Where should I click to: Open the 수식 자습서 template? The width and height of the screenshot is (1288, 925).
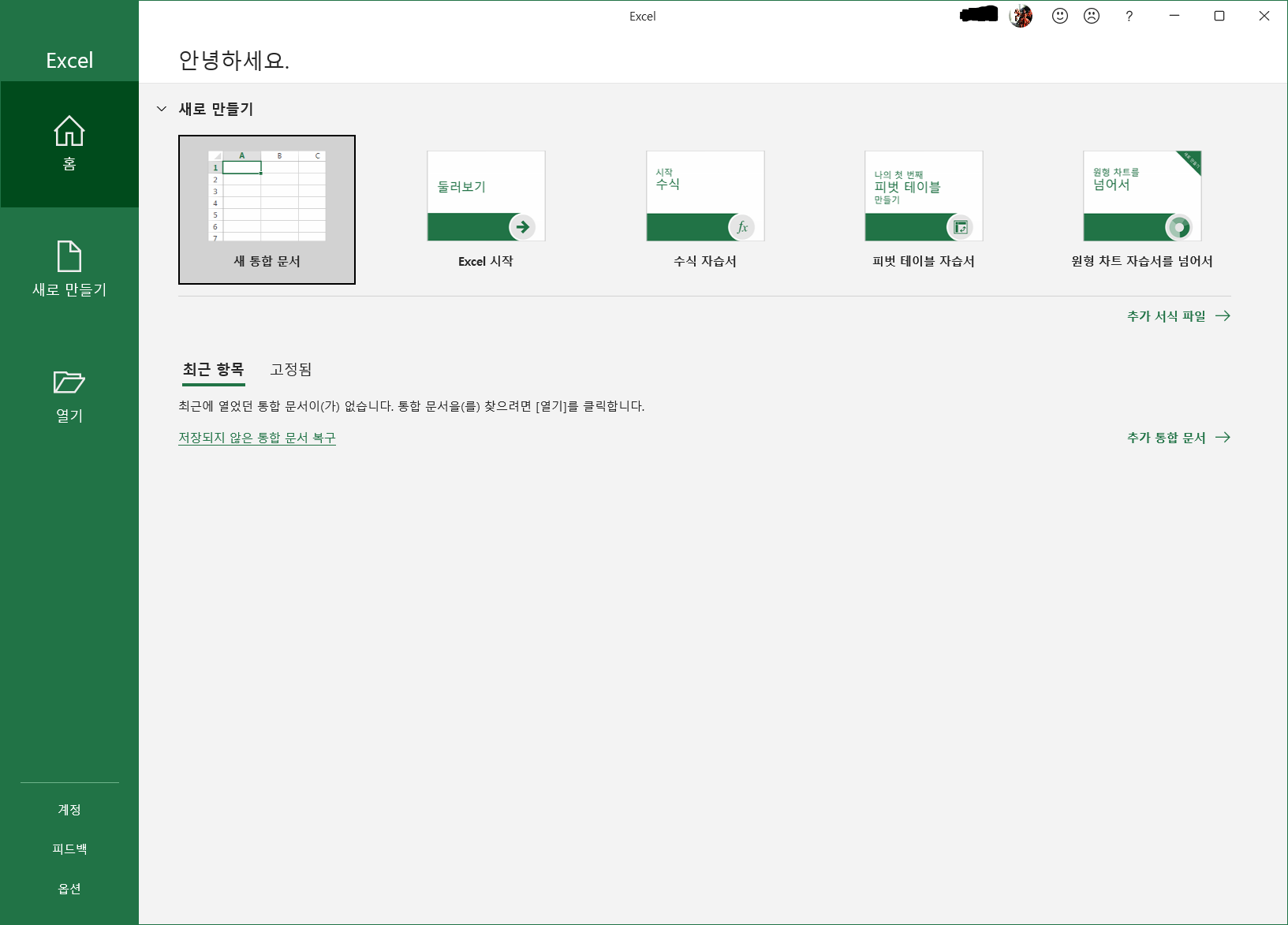click(705, 210)
